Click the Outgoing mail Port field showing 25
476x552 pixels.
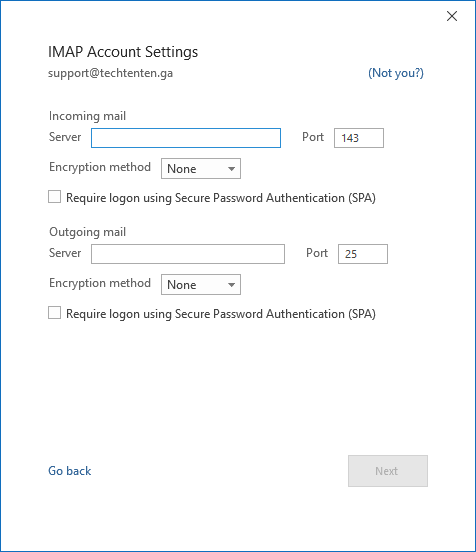363,254
